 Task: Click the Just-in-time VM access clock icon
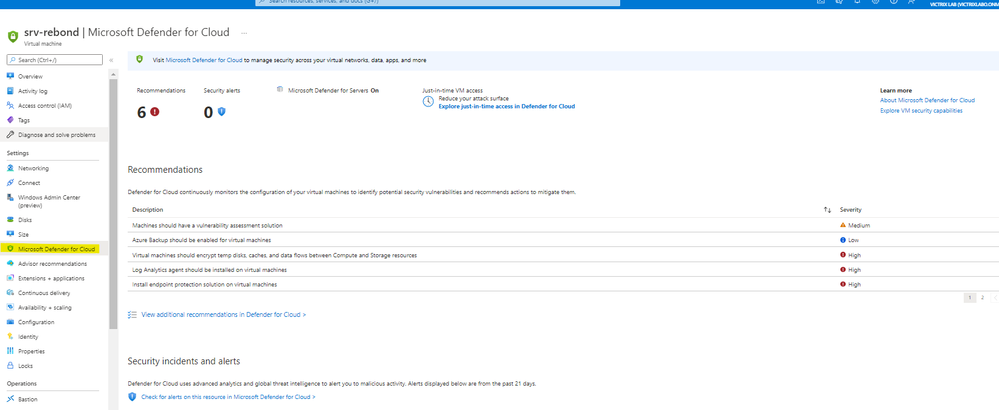428,102
